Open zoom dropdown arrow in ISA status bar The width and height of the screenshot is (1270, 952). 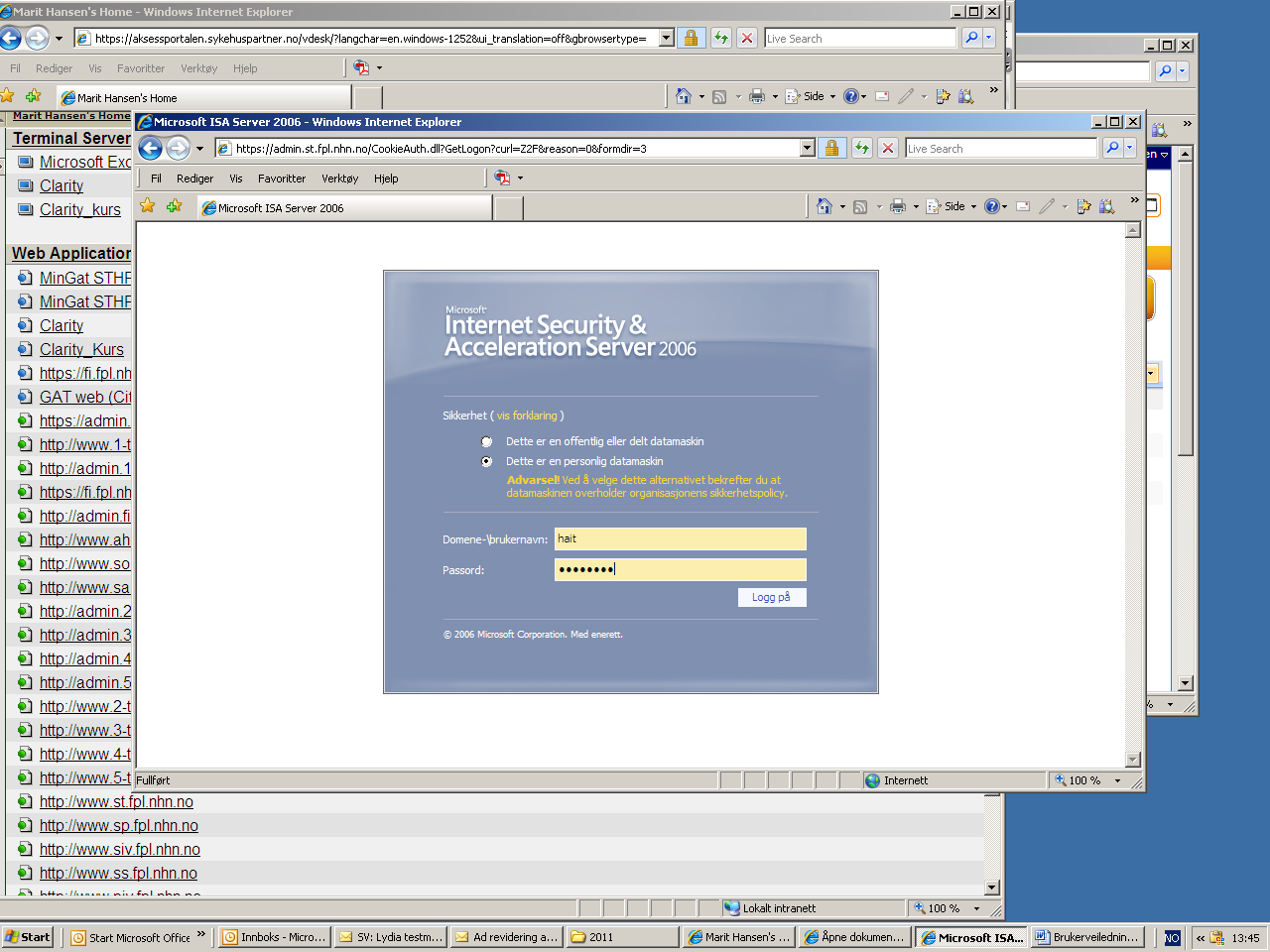click(x=1117, y=780)
